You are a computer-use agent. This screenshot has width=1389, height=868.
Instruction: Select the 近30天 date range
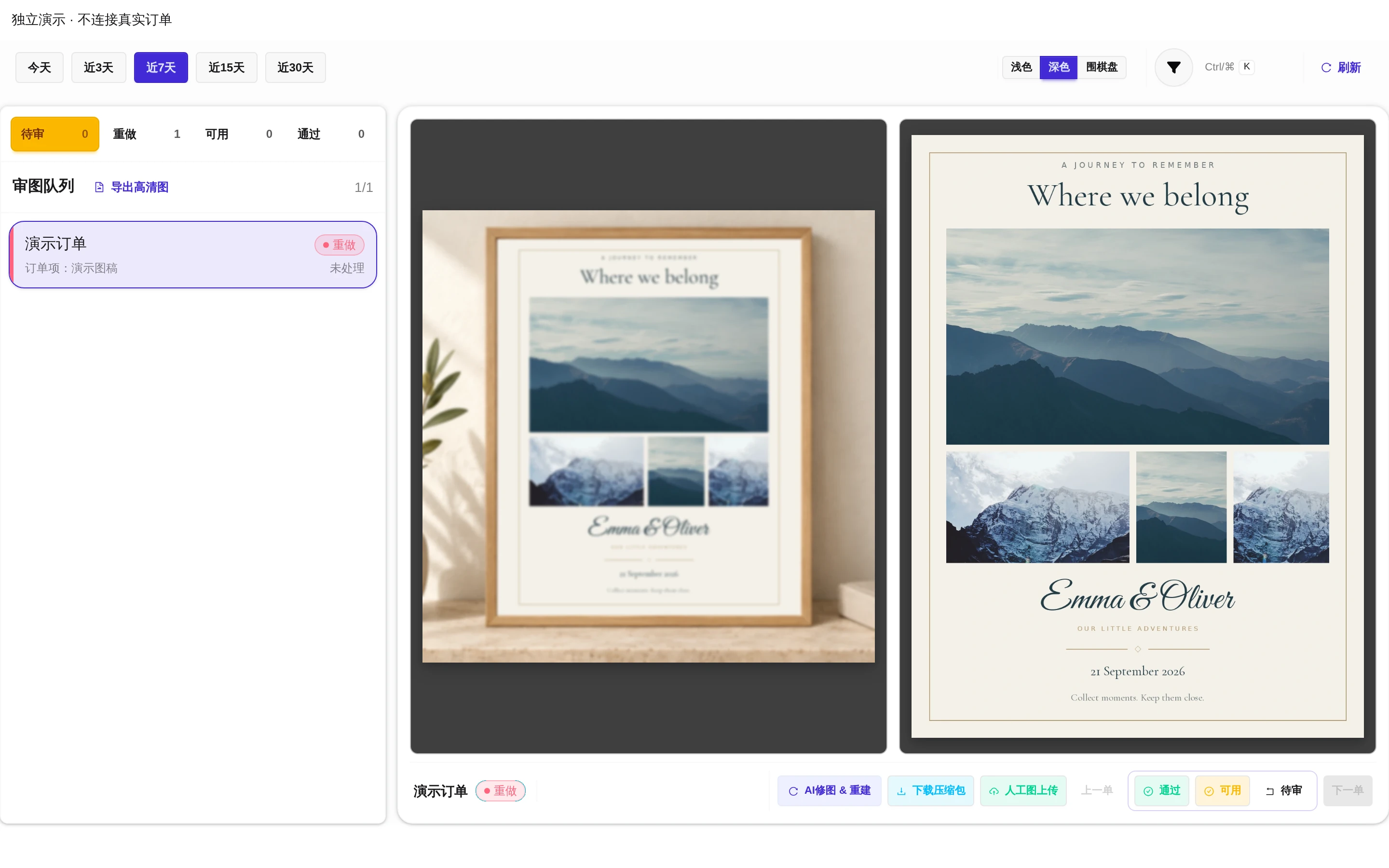tap(295, 67)
